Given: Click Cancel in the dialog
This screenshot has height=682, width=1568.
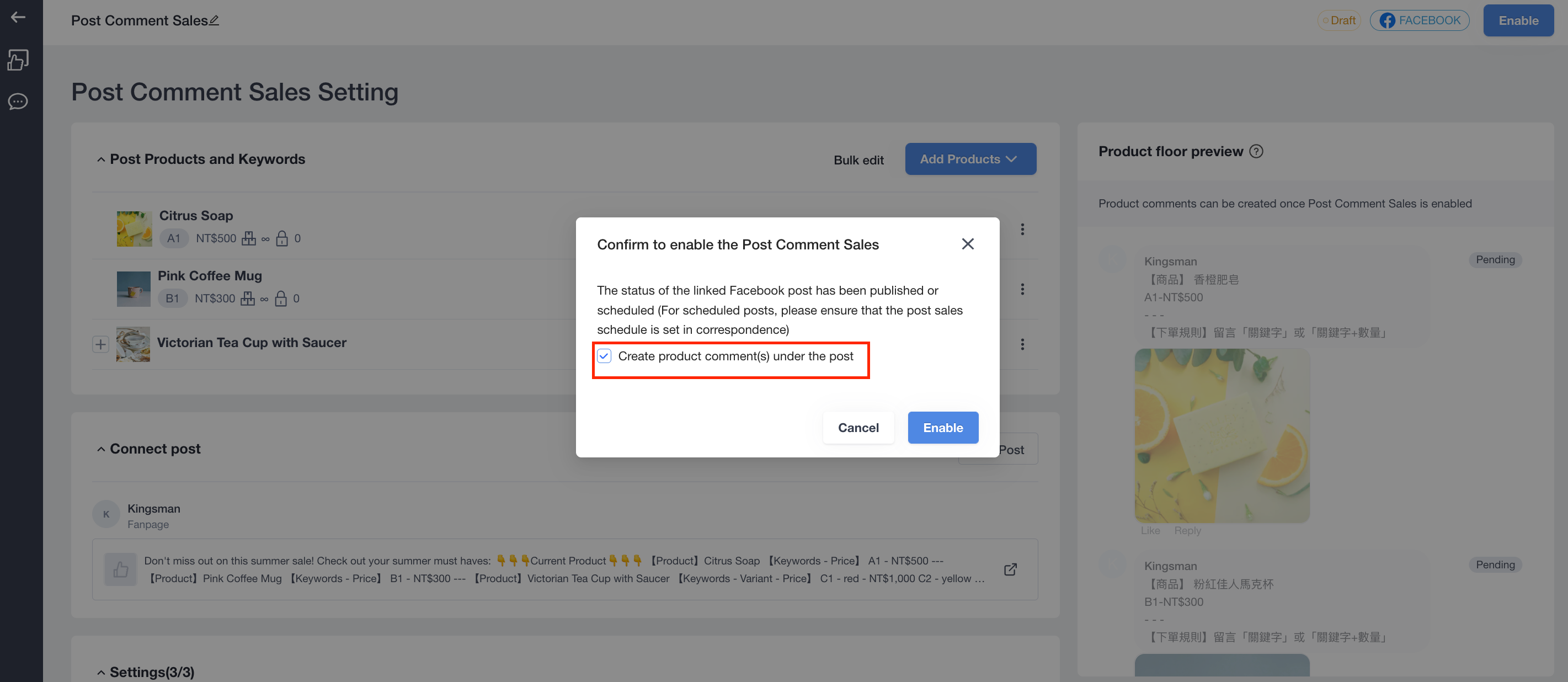Looking at the screenshot, I should click(x=858, y=428).
